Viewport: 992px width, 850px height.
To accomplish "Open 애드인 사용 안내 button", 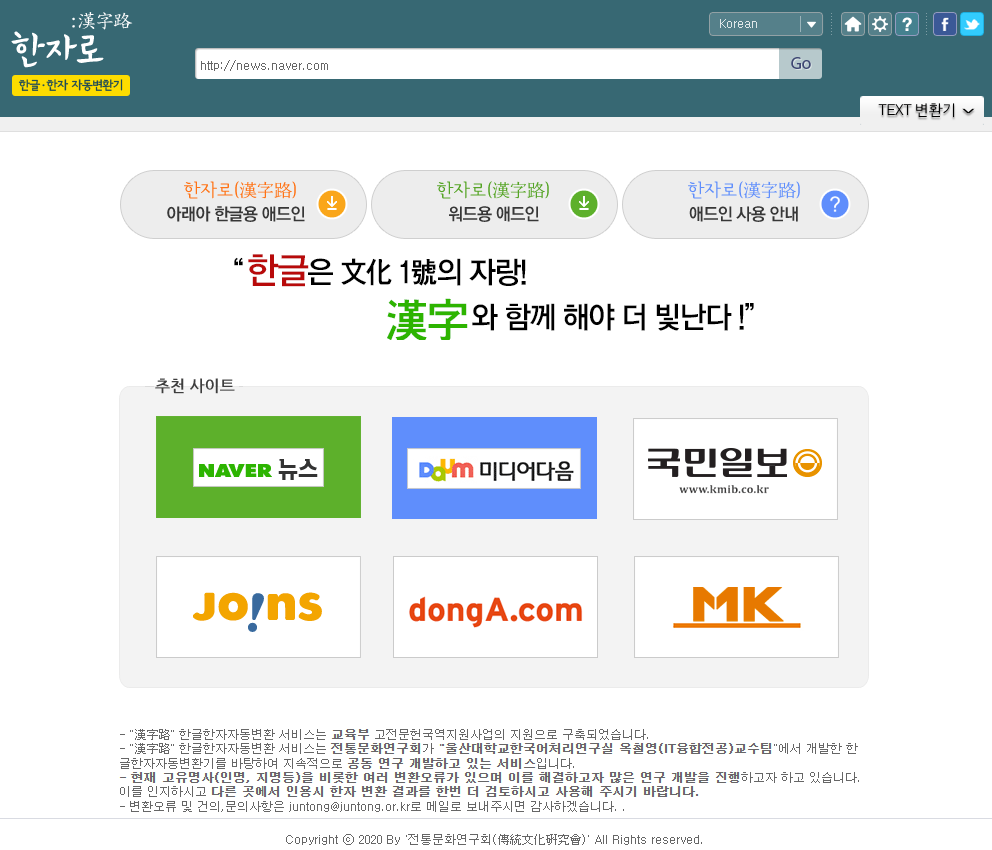I will (x=745, y=204).
